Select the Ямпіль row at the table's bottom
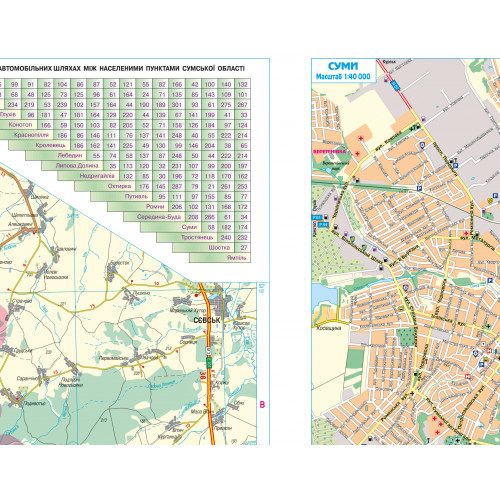The height and width of the screenshot is (500, 500). [x=220, y=258]
